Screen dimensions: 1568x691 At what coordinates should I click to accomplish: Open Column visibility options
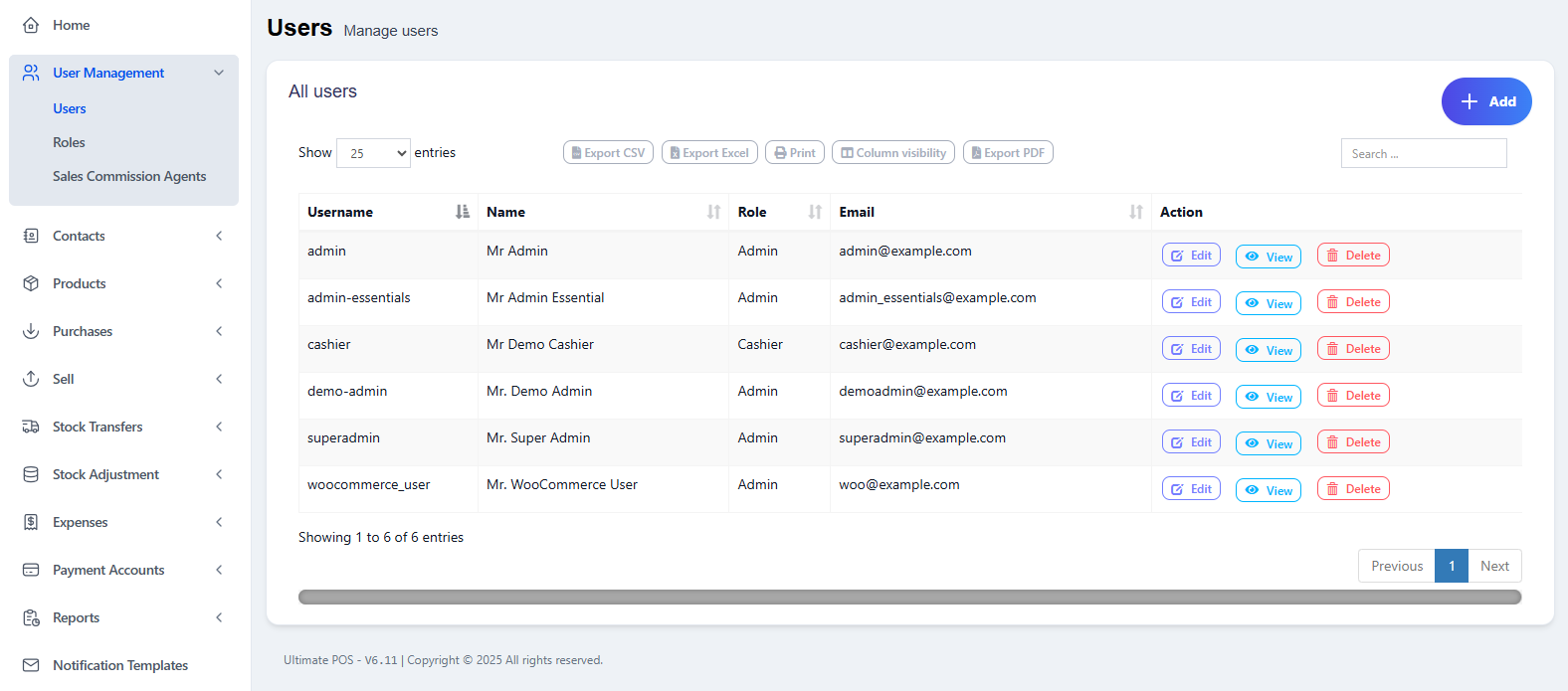[893, 152]
